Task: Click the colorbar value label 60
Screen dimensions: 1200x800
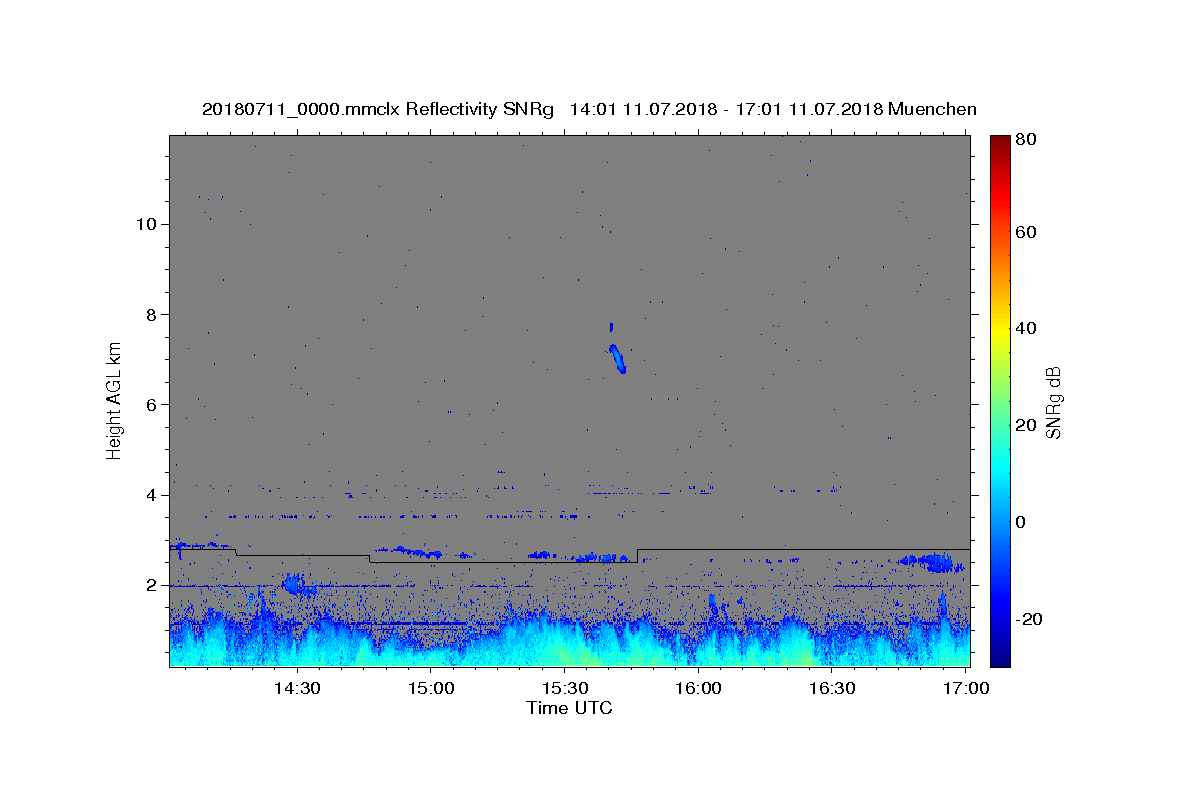Action: [1025, 232]
